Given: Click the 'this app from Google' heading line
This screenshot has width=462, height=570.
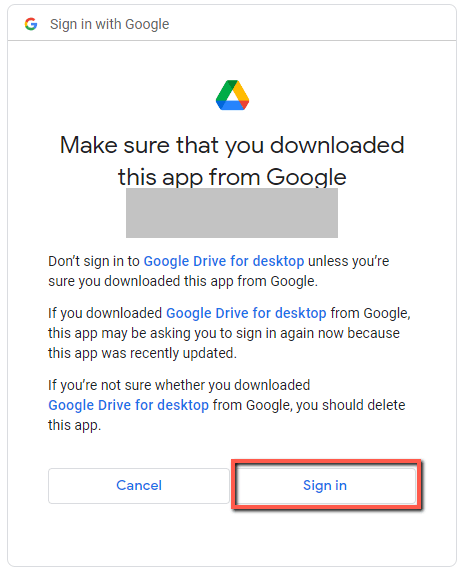Looking at the screenshot, I should [232, 177].
